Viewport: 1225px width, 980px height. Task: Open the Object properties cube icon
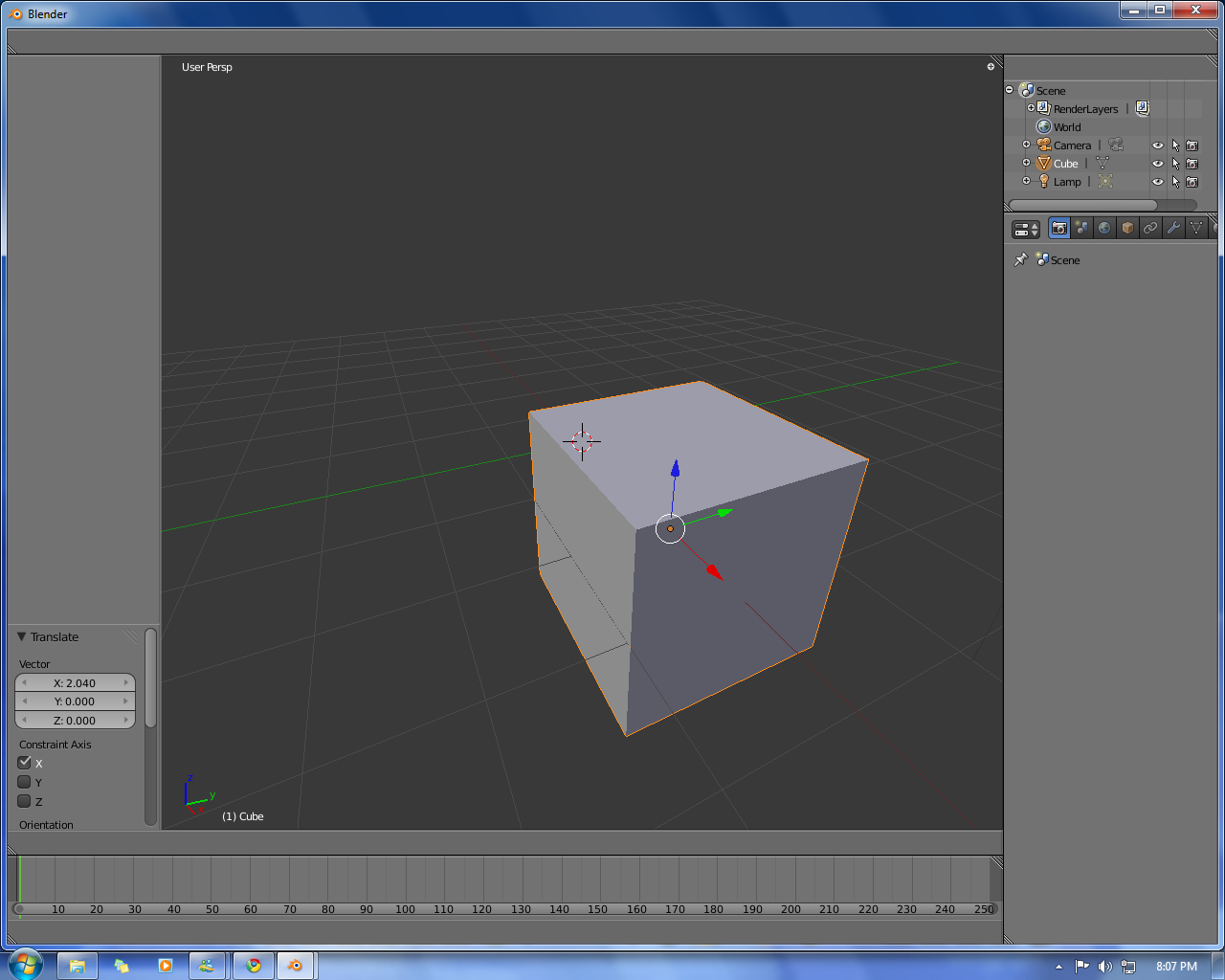[x=1127, y=228]
